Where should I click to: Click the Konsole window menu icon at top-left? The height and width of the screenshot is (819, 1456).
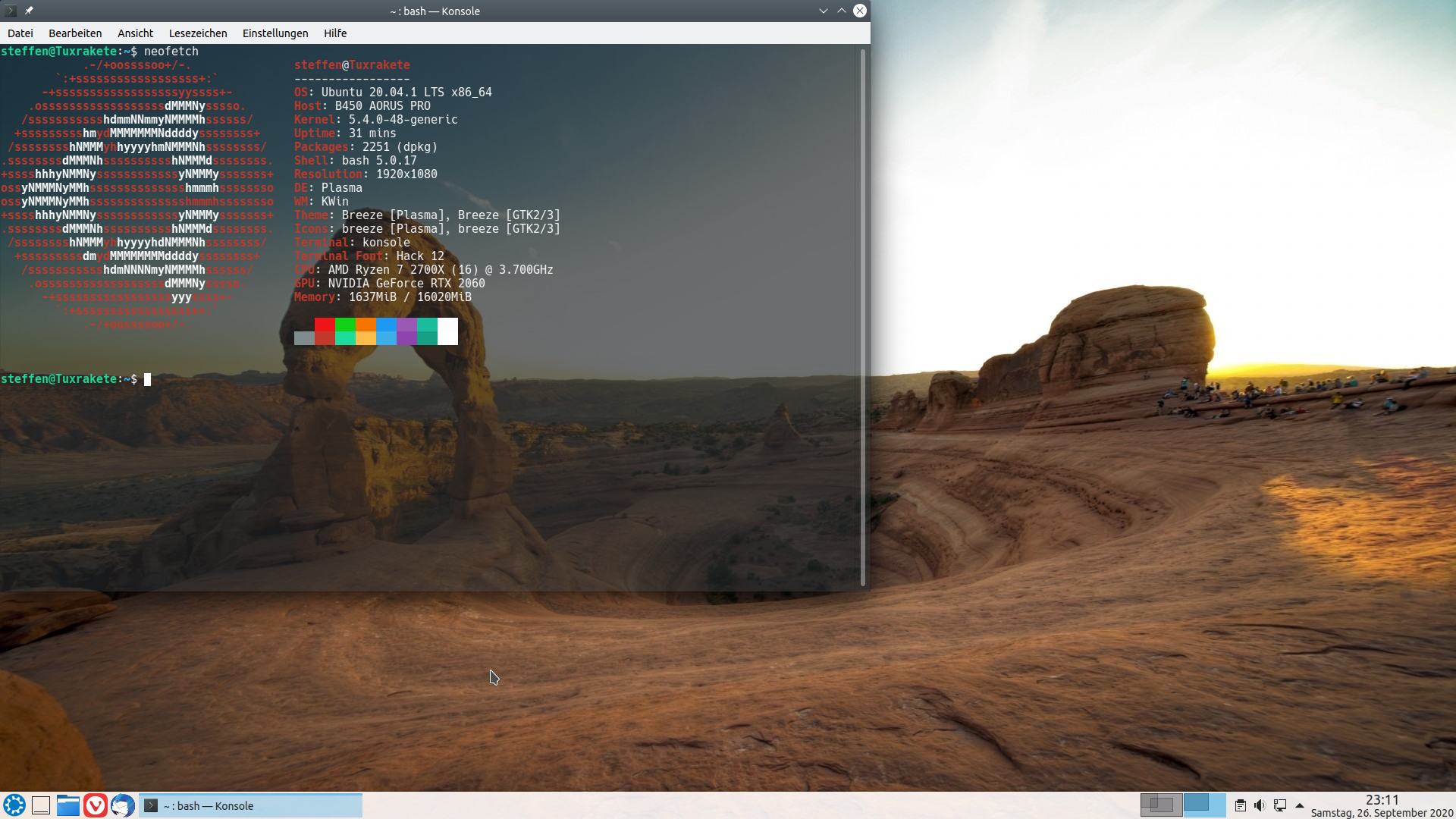[x=11, y=11]
